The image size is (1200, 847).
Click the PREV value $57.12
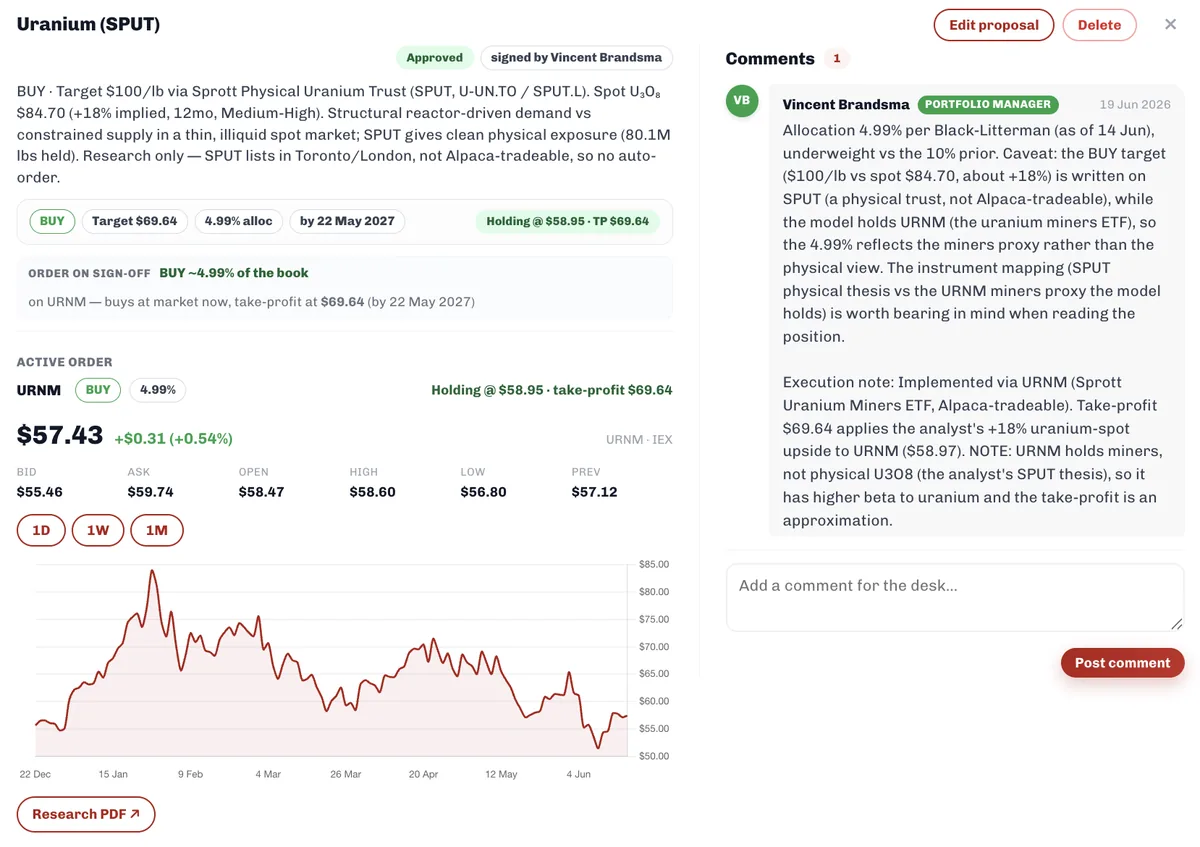tap(595, 492)
